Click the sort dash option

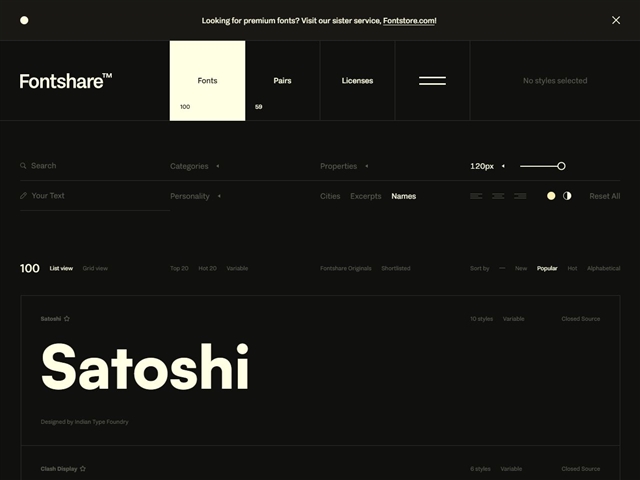tap(502, 268)
